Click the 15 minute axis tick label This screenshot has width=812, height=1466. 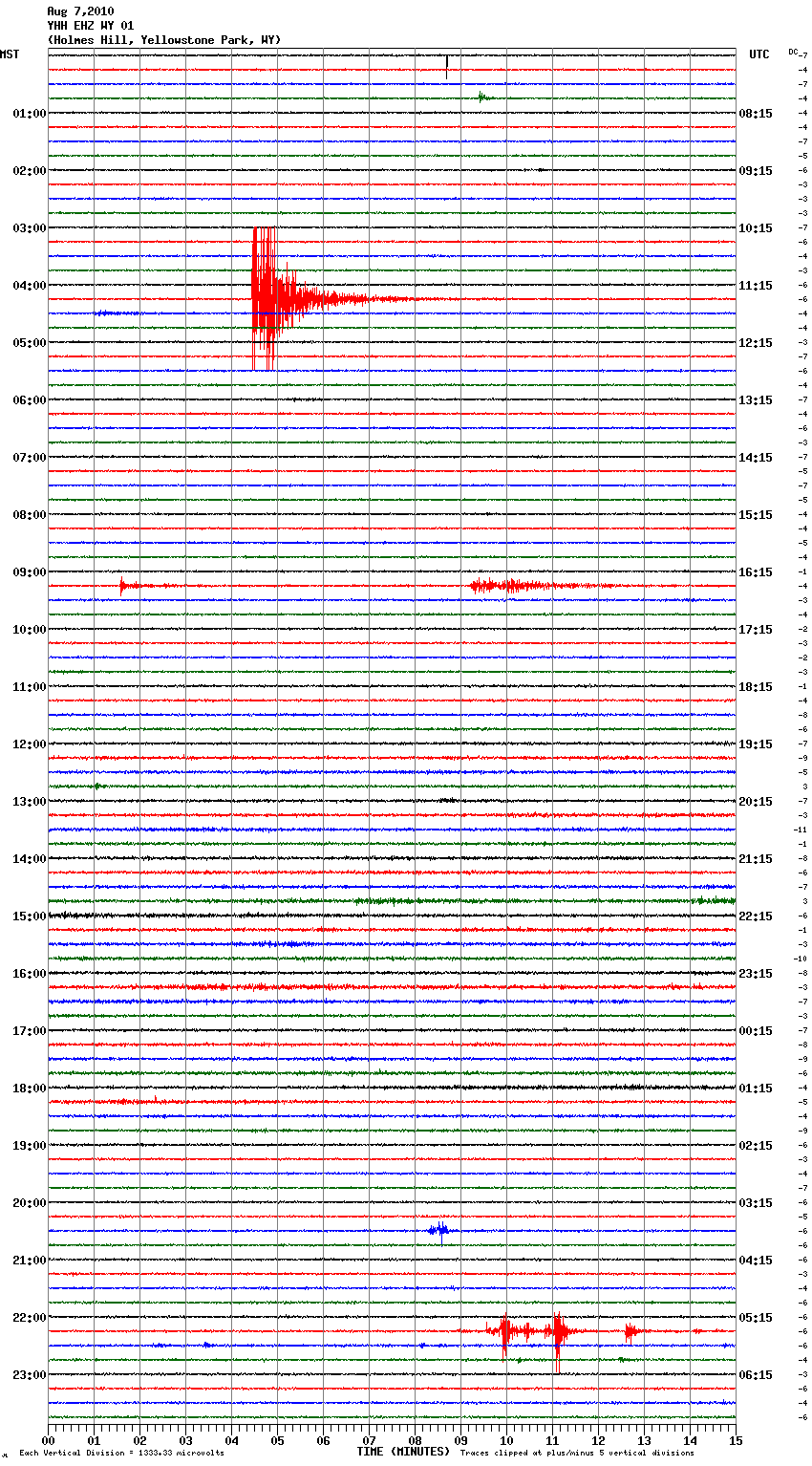tap(736, 1440)
